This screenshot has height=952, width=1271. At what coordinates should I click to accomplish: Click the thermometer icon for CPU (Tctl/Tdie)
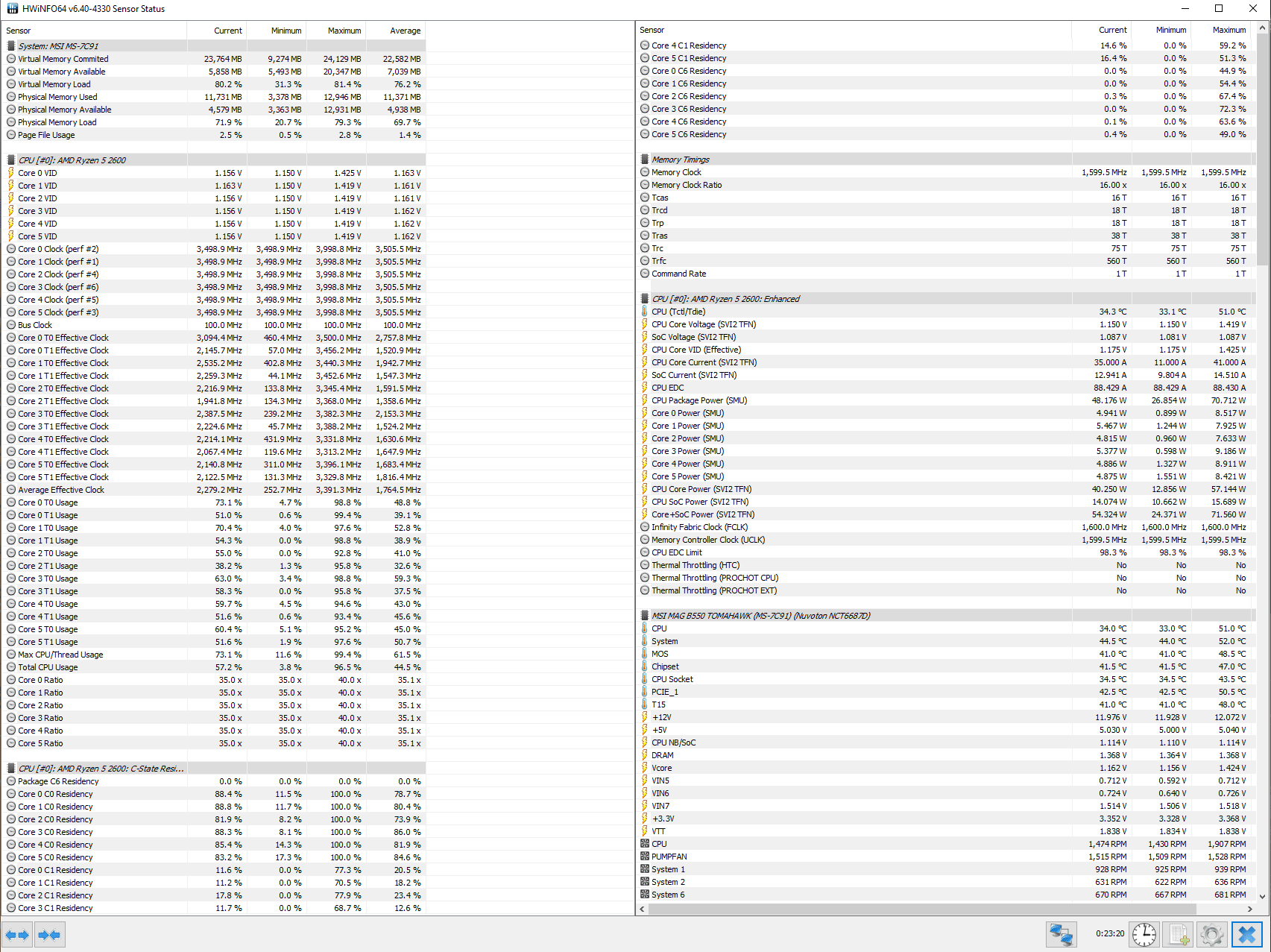[645, 312]
